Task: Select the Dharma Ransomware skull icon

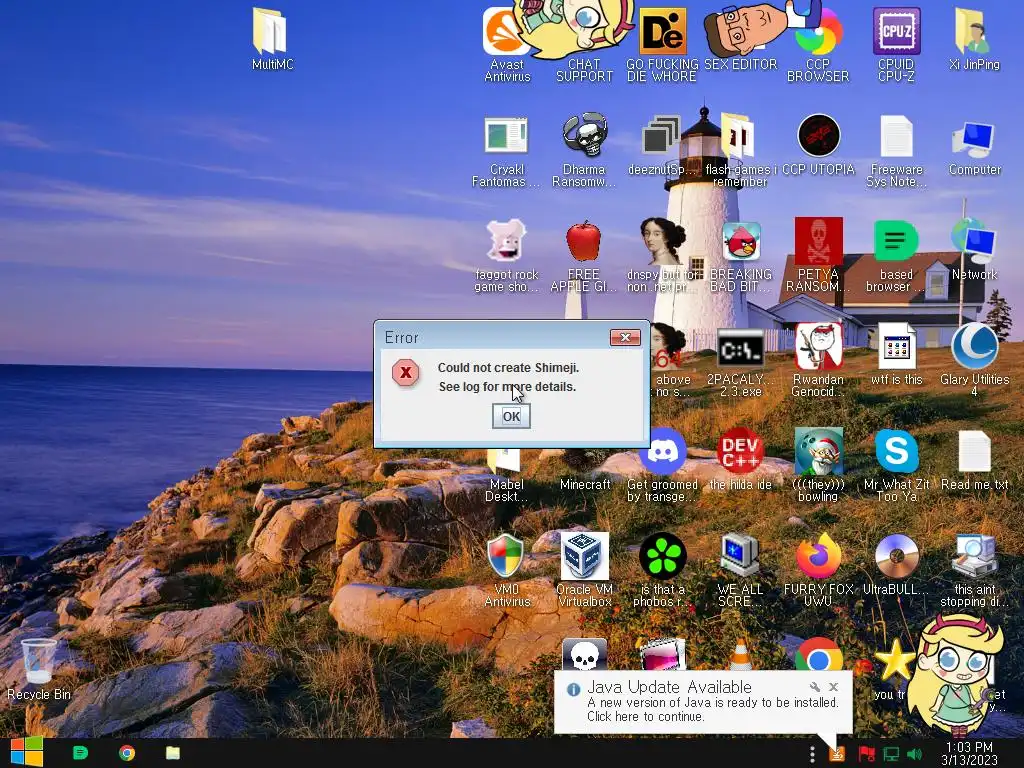Action: click(x=584, y=150)
